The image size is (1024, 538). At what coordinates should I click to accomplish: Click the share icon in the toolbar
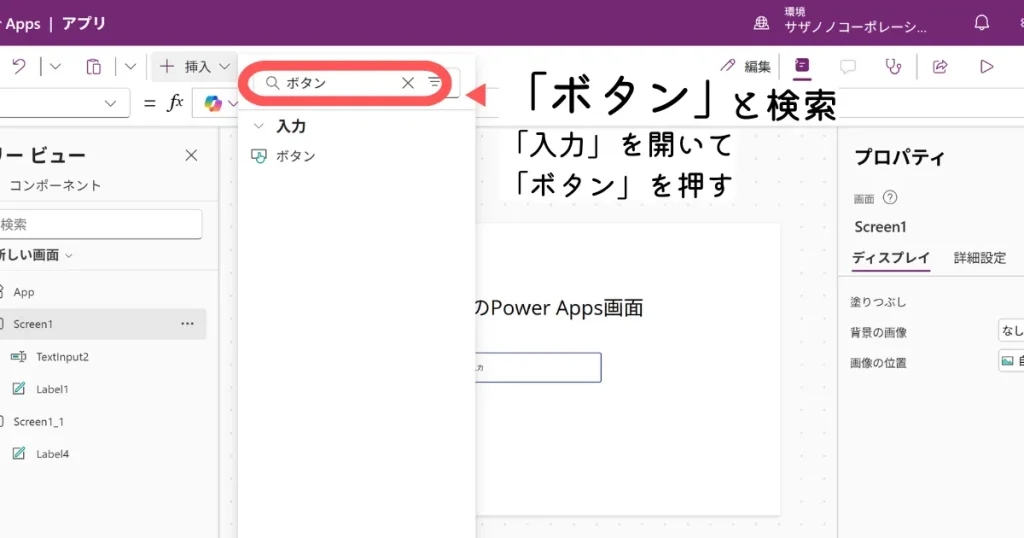pyautogui.click(x=940, y=67)
